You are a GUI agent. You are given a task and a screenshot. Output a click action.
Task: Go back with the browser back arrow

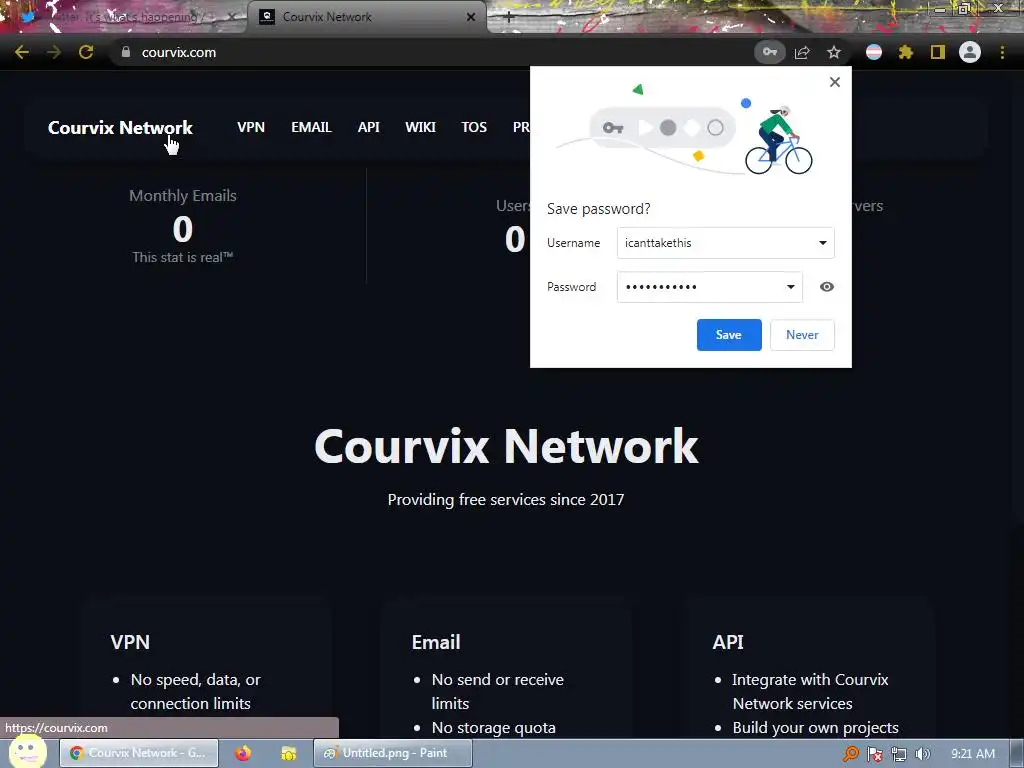(x=22, y=52)
